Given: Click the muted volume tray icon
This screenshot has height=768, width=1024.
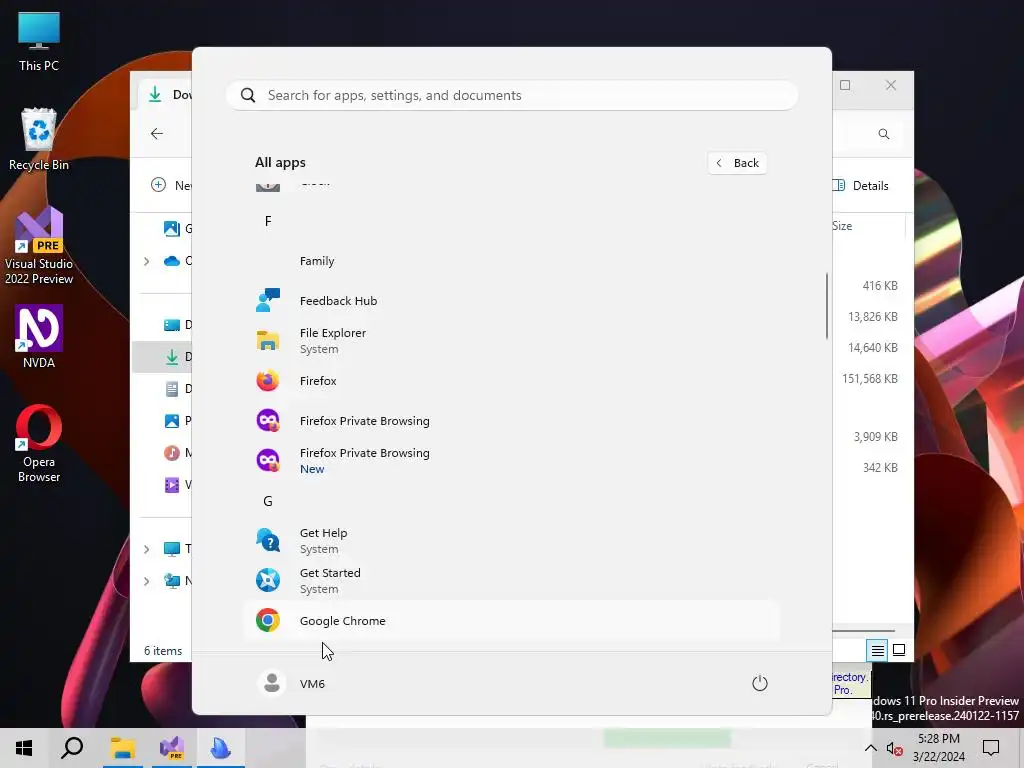Looking at the screenshot, I should point(895,749).
